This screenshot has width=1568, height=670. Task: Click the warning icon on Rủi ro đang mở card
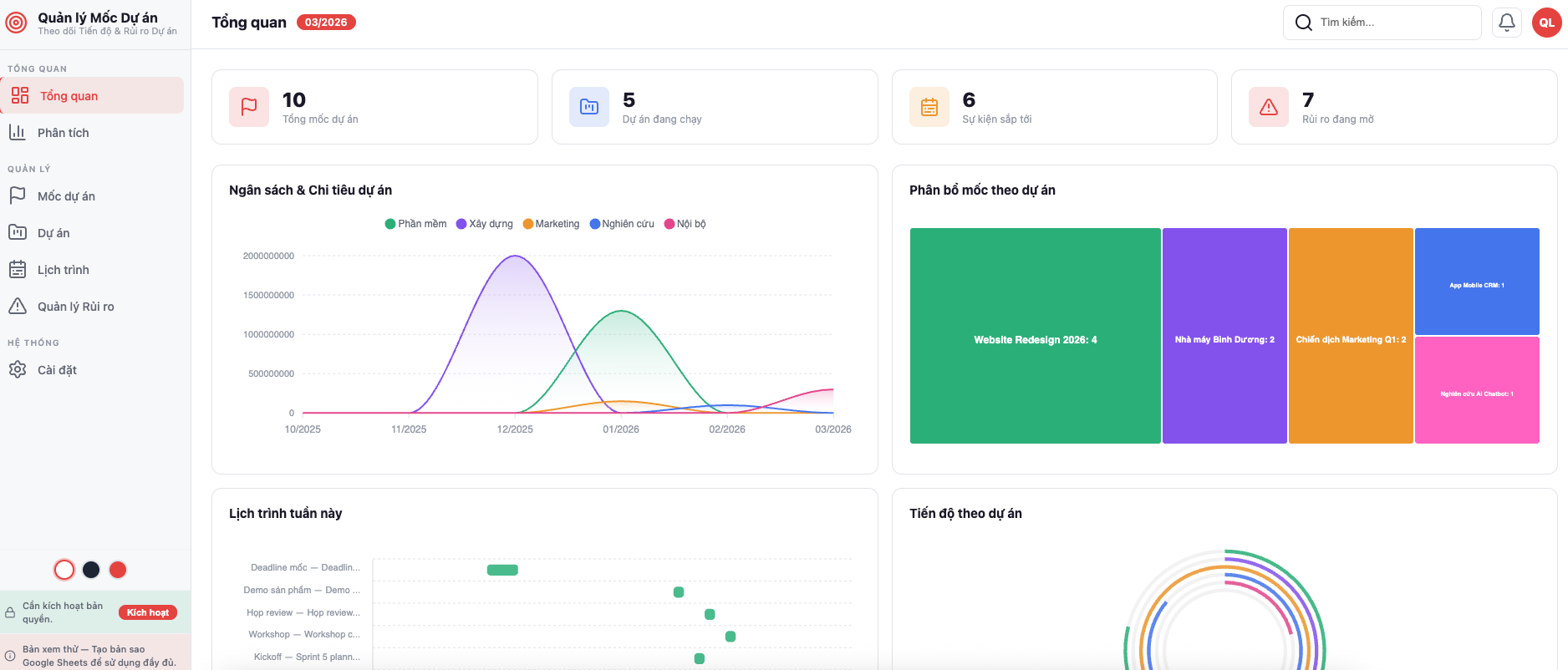[x=1269, y=107]
